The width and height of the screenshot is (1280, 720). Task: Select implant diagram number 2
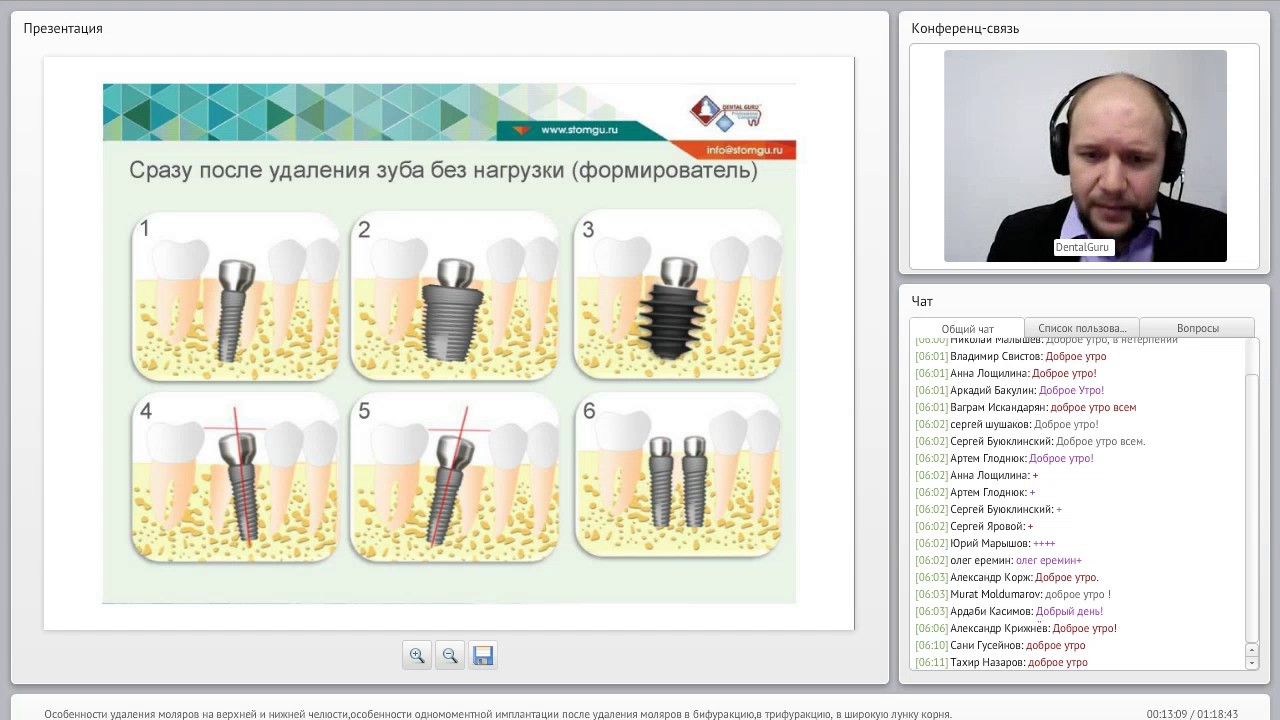tap(454, 295)
